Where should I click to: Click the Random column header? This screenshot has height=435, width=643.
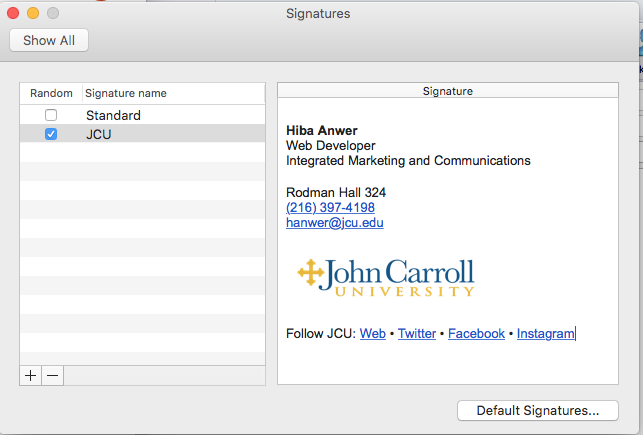(x=51, y=93)
